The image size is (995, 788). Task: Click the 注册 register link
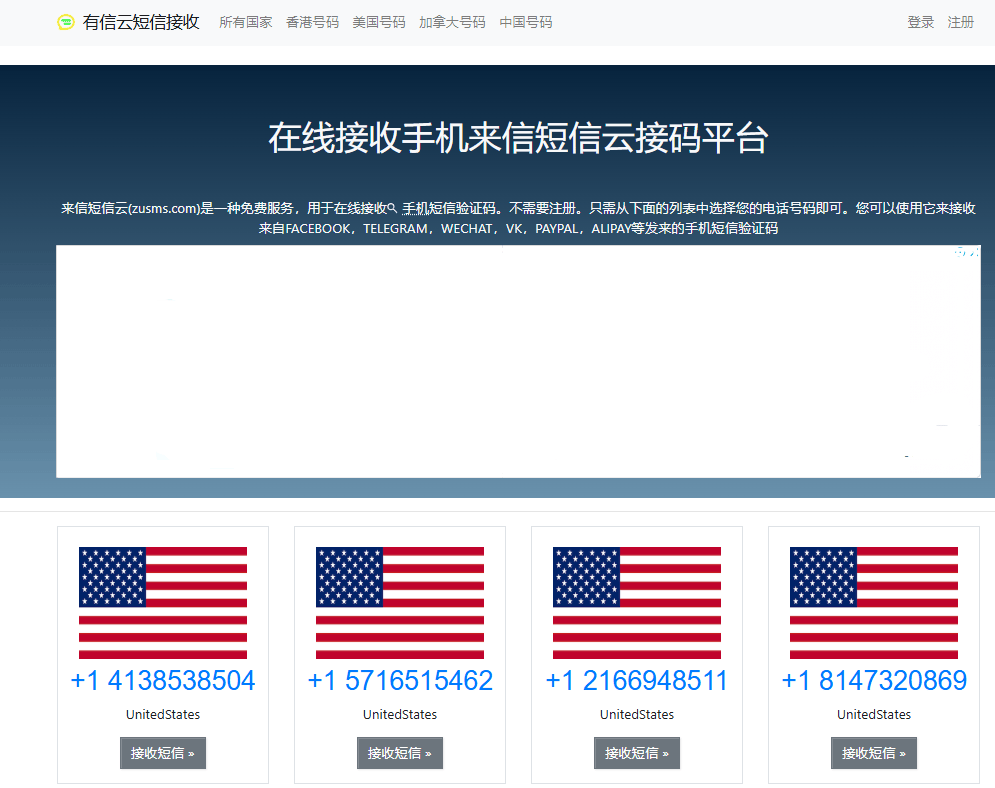click(960, 22)
